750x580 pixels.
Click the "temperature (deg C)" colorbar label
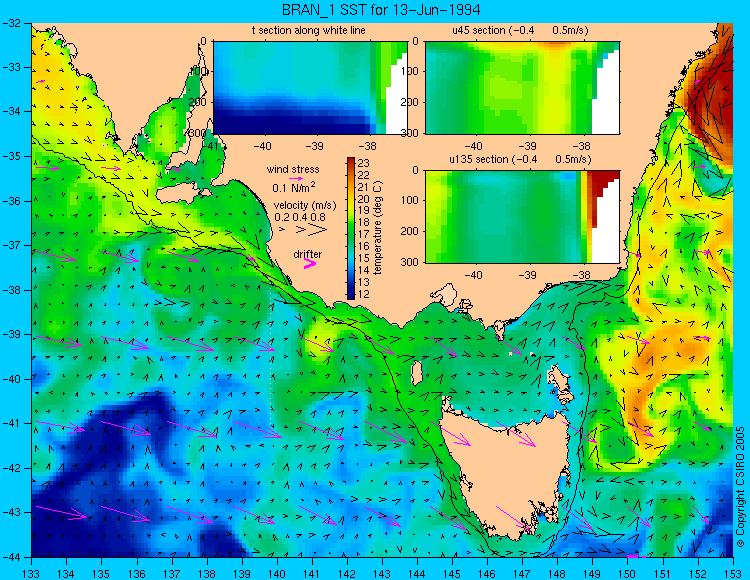tap(378, 228)
